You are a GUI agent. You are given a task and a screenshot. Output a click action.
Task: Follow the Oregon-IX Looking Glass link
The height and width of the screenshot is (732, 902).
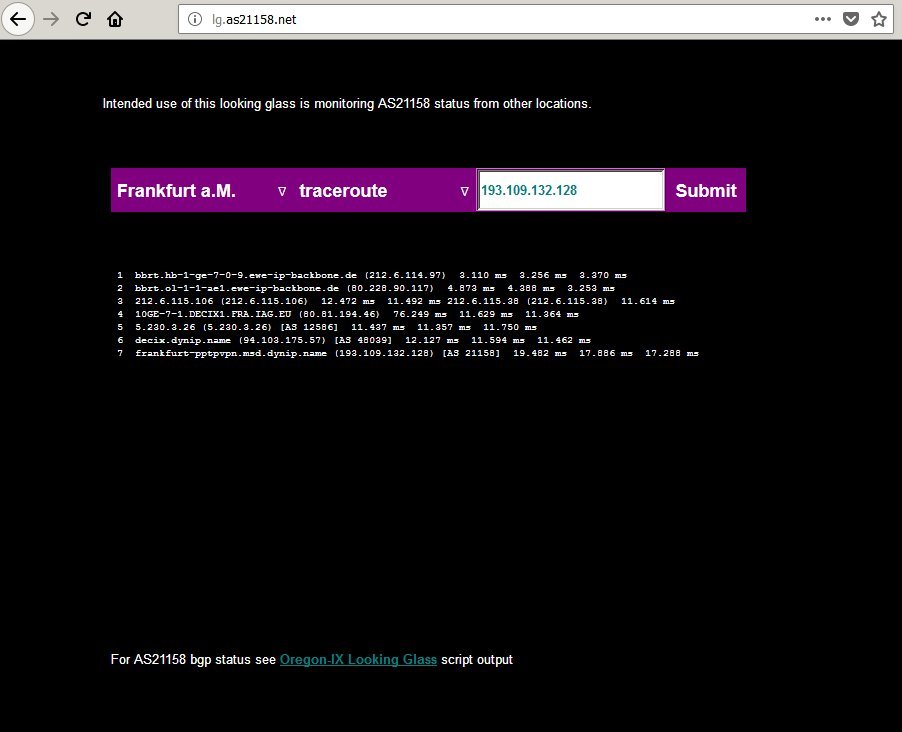[358, 660]
